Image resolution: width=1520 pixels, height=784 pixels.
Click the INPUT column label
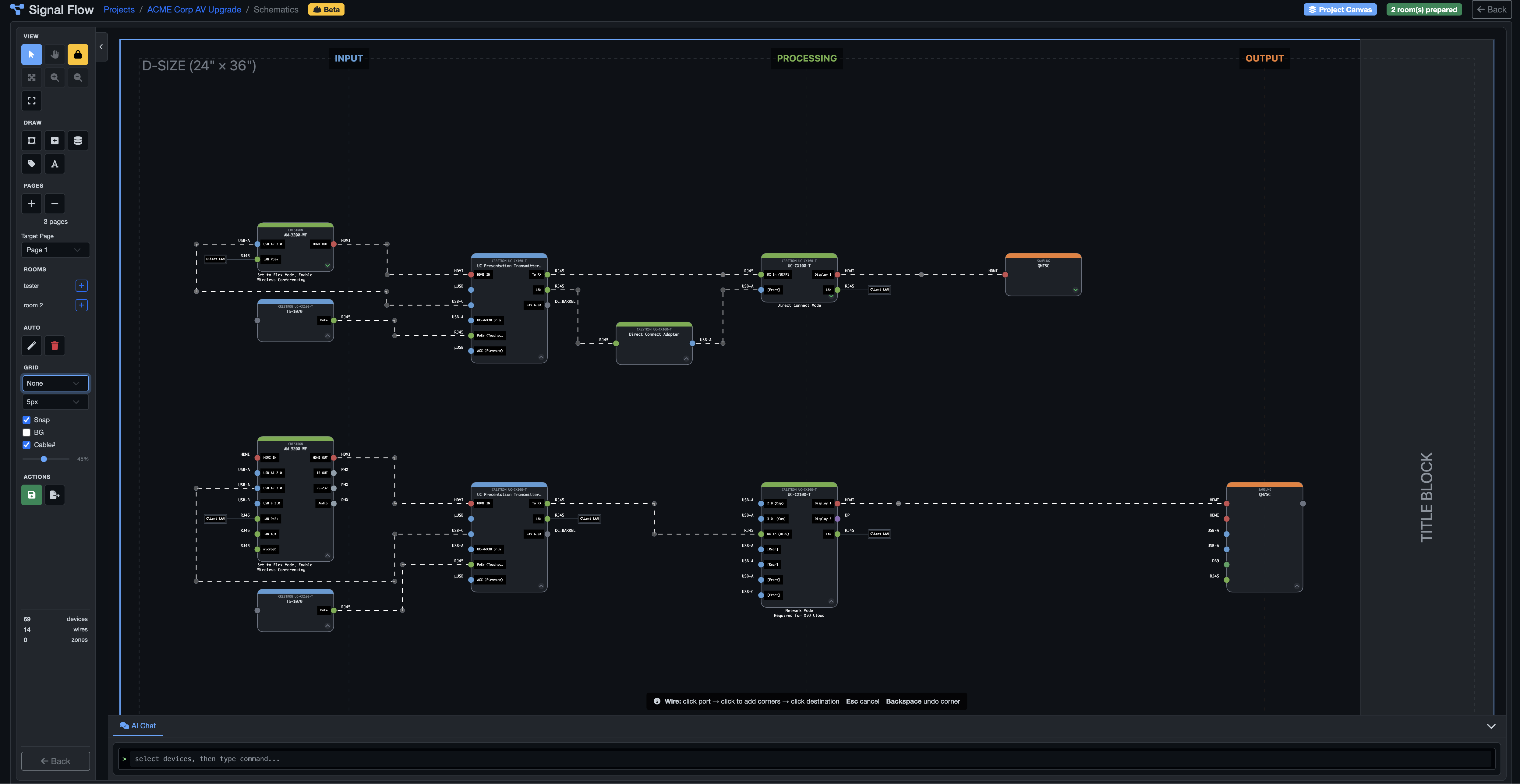349,58
